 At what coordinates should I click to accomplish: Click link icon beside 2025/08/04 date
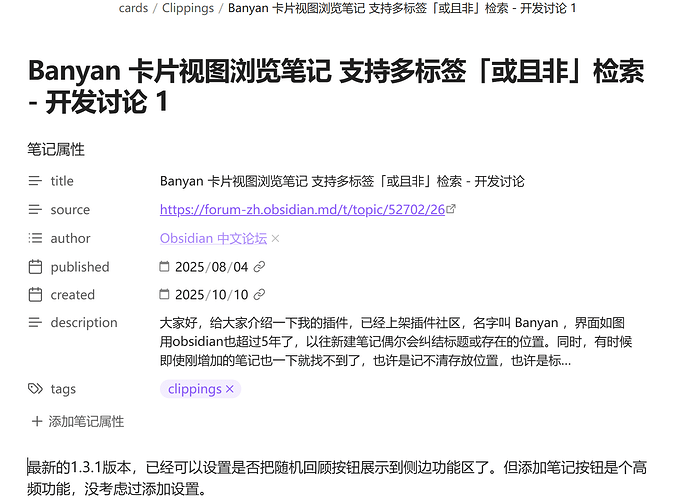point(260,267)
